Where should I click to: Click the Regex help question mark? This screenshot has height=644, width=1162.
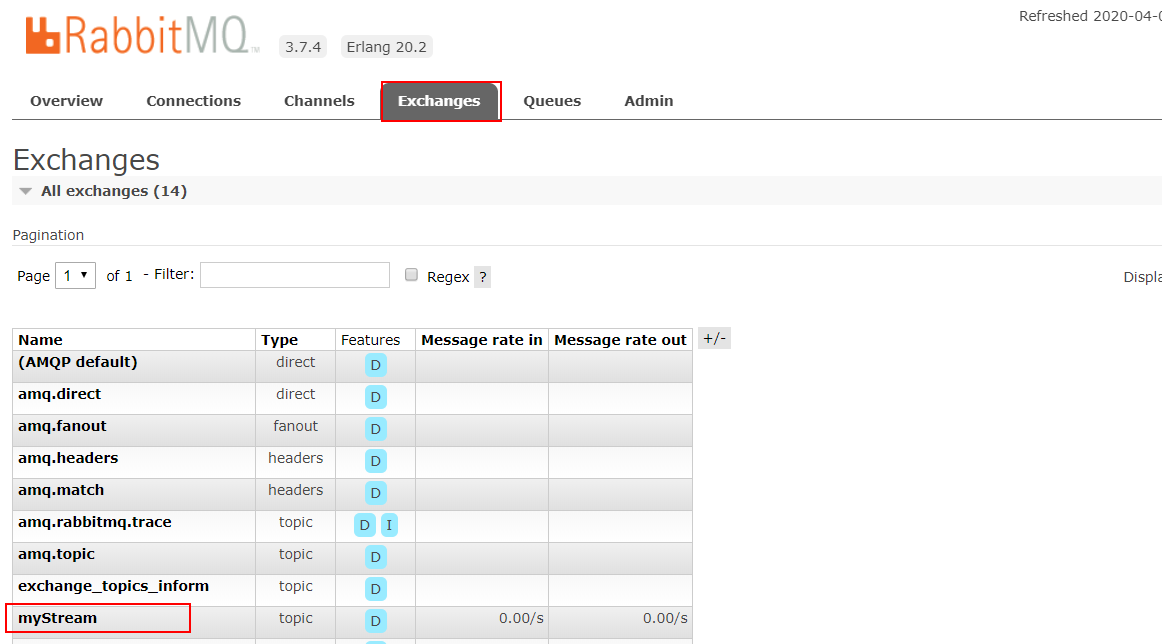click(x=482, y=277)
